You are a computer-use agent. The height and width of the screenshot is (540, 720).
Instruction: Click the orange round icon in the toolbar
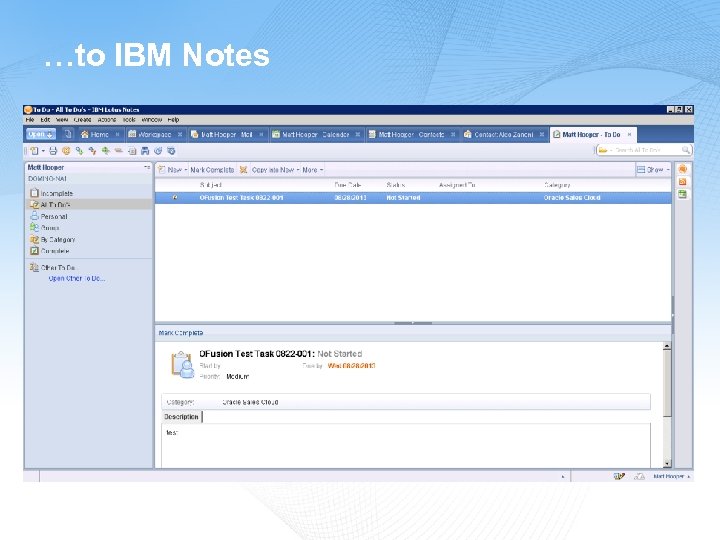click(x=66, y=151)
